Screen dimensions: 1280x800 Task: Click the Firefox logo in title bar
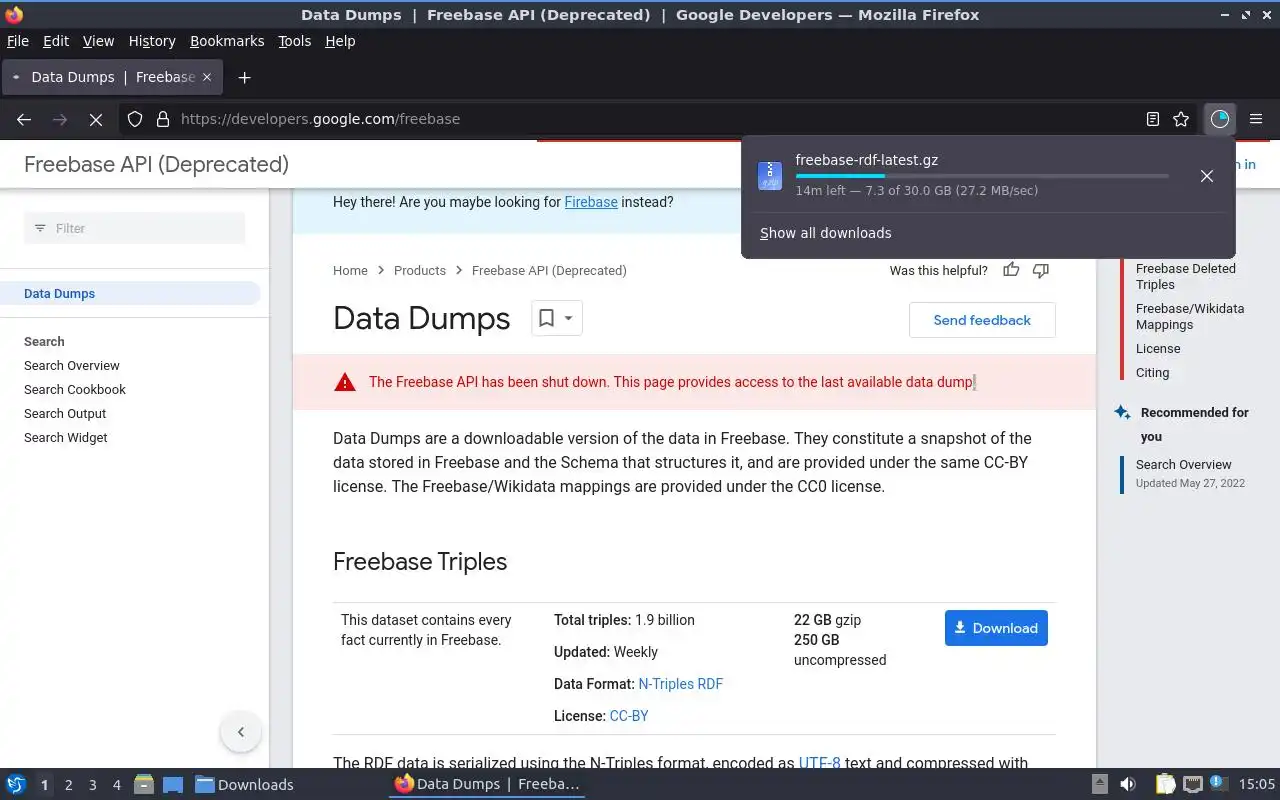pos(14,14)
